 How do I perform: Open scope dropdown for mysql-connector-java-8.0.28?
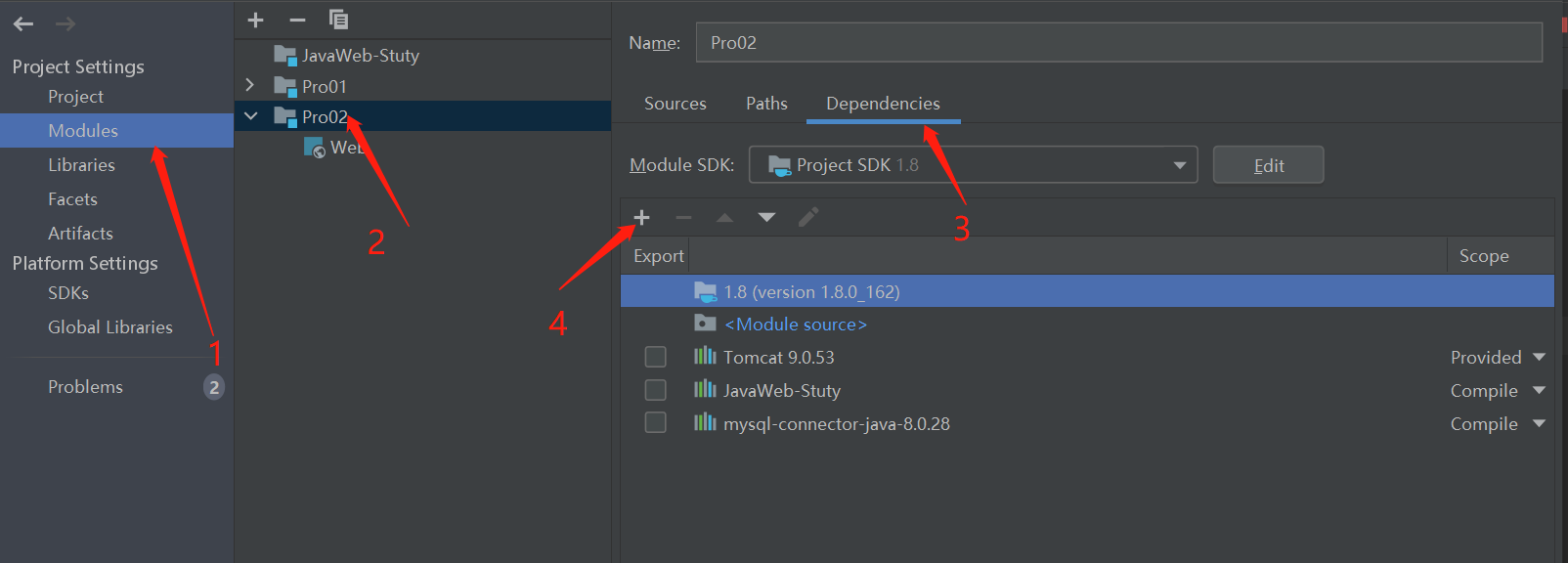1540,424
